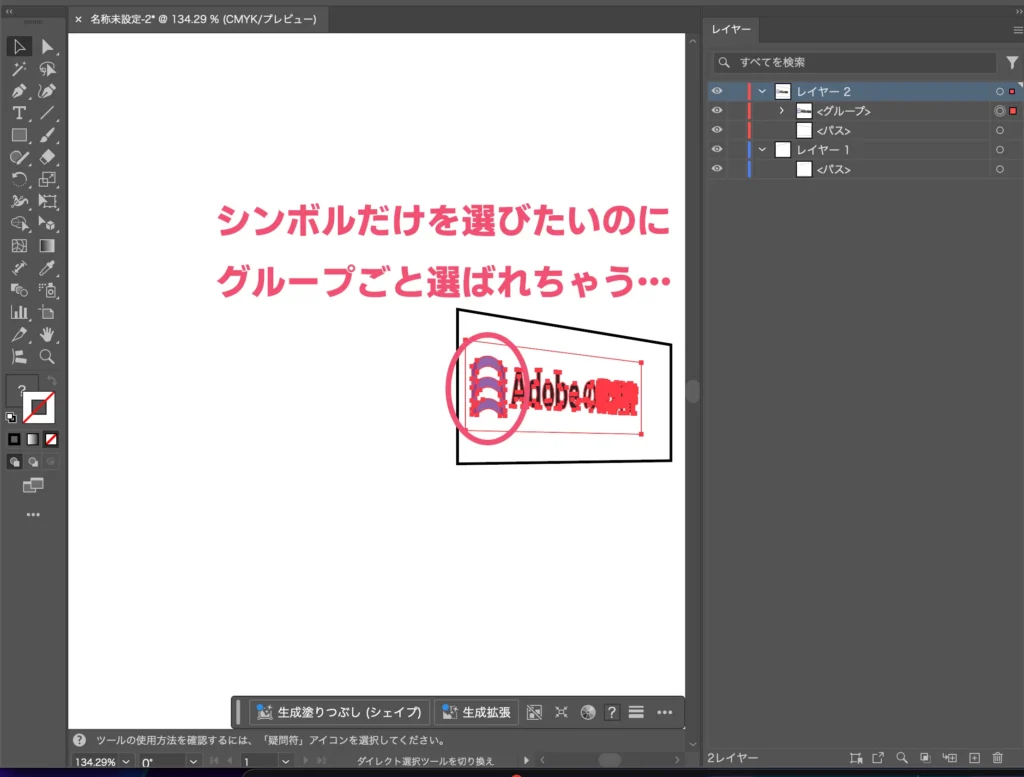Viewport: 1024px width, 777px height.
Task: Collapse レイヤー 2 with its disclosure arrow
Action: [762, 91]
